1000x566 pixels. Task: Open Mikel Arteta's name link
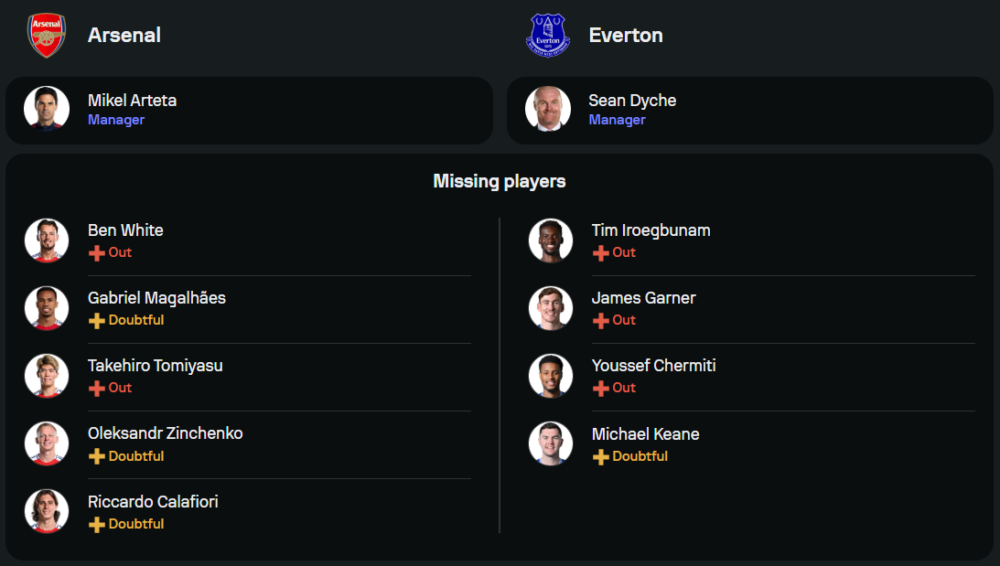132,100
